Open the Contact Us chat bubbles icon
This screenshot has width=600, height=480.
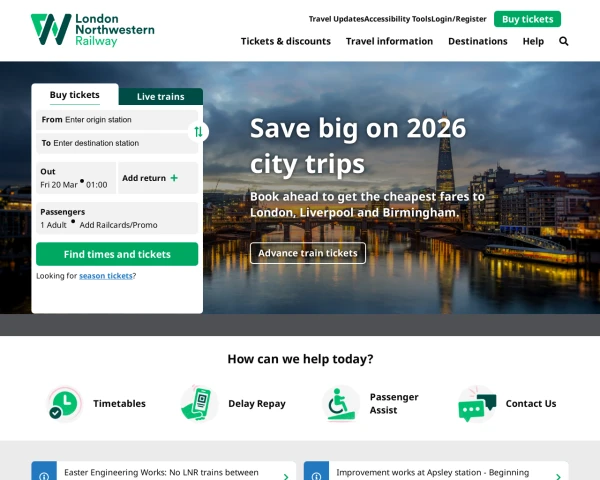(x=477, y=403)
